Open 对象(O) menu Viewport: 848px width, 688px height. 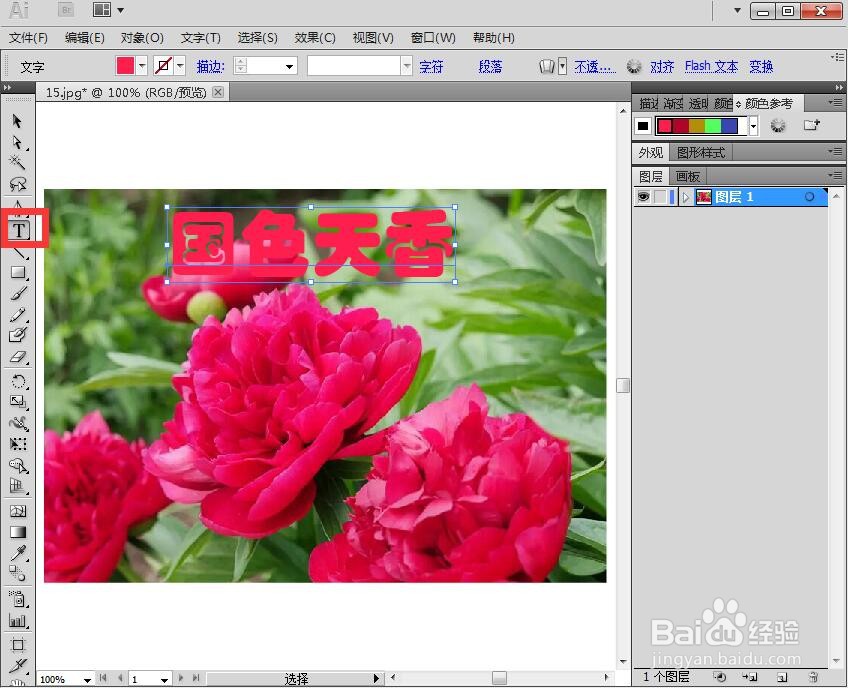click(142, 38)
